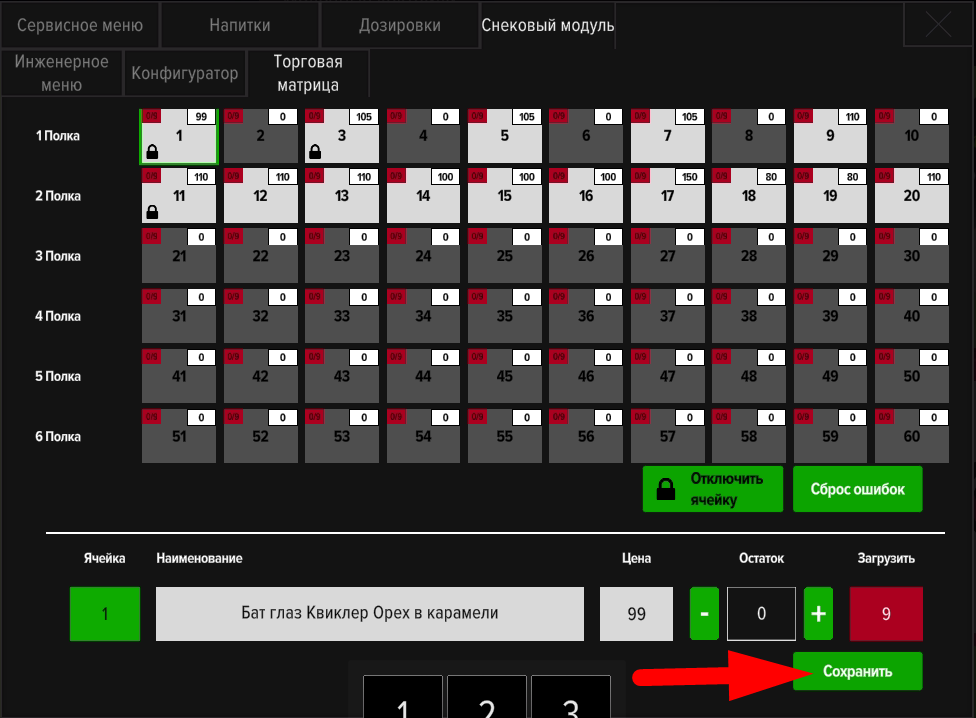Viewport: 976px width, 718px height.
Task: Open the Напитки tab
Action: pos(240,25)
